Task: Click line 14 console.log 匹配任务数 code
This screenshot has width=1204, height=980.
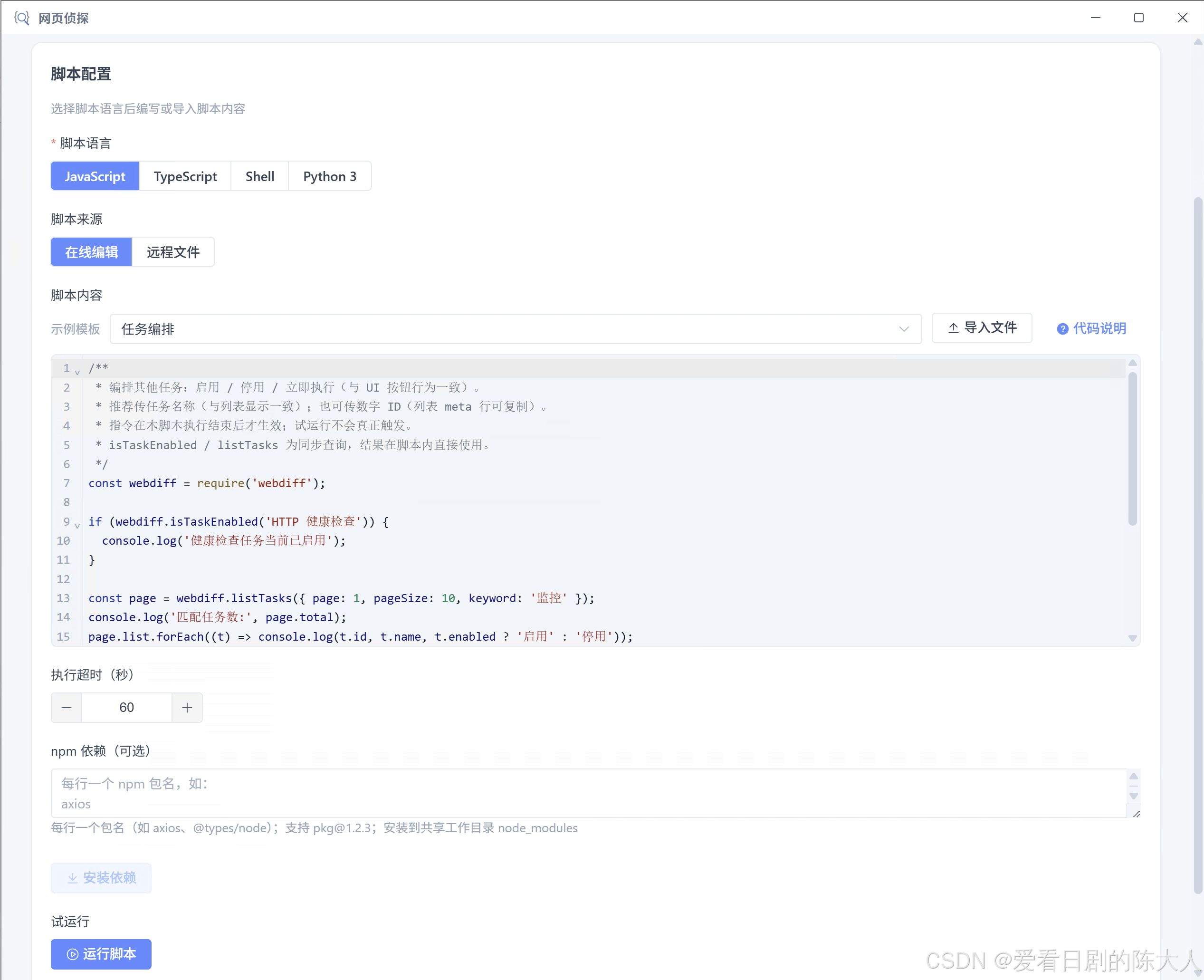Action: point(217,617)
